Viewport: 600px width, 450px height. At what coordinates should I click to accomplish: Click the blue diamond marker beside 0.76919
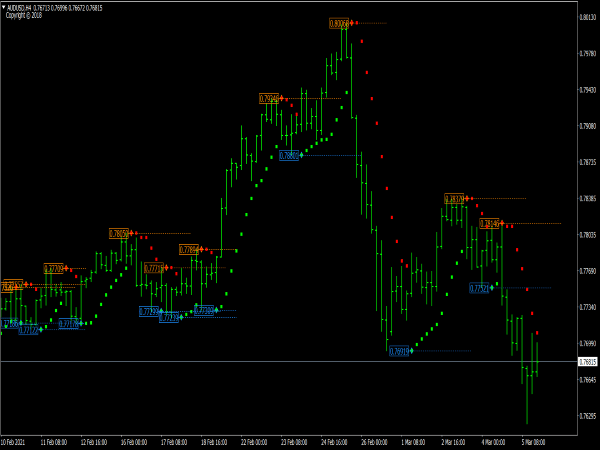[x=412, y=351]
